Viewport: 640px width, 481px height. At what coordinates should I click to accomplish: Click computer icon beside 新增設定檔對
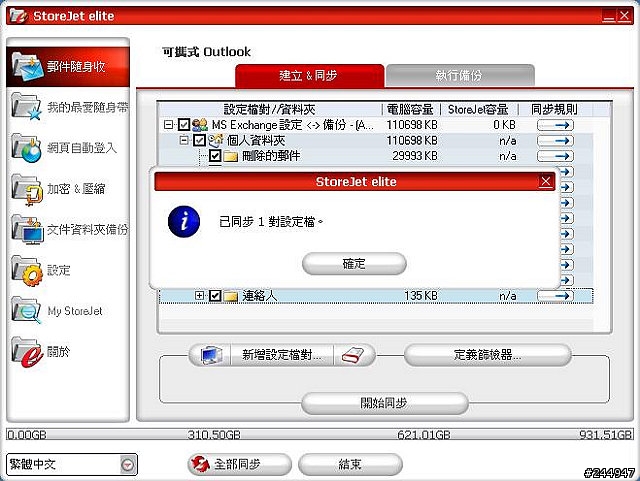[x=211, y=355]
